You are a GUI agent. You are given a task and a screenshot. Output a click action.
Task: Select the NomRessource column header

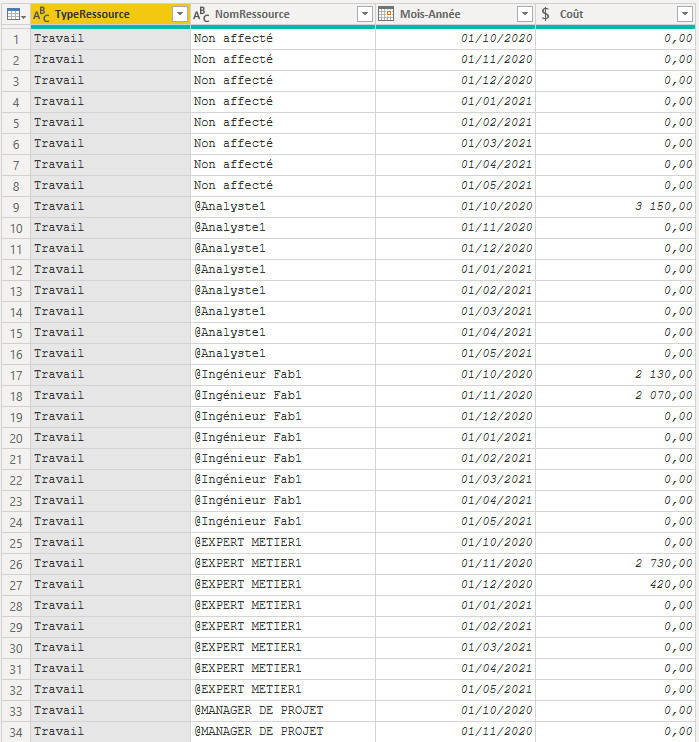click(x=283, y=14)
